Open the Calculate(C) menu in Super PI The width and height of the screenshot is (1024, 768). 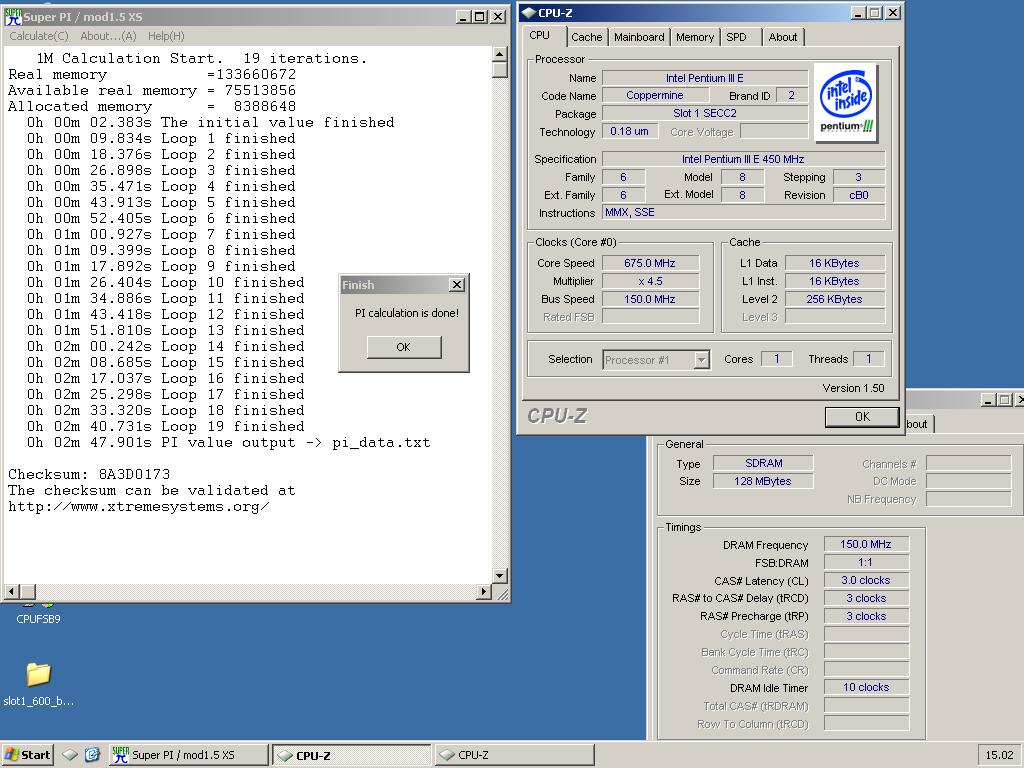coord(39,36)
